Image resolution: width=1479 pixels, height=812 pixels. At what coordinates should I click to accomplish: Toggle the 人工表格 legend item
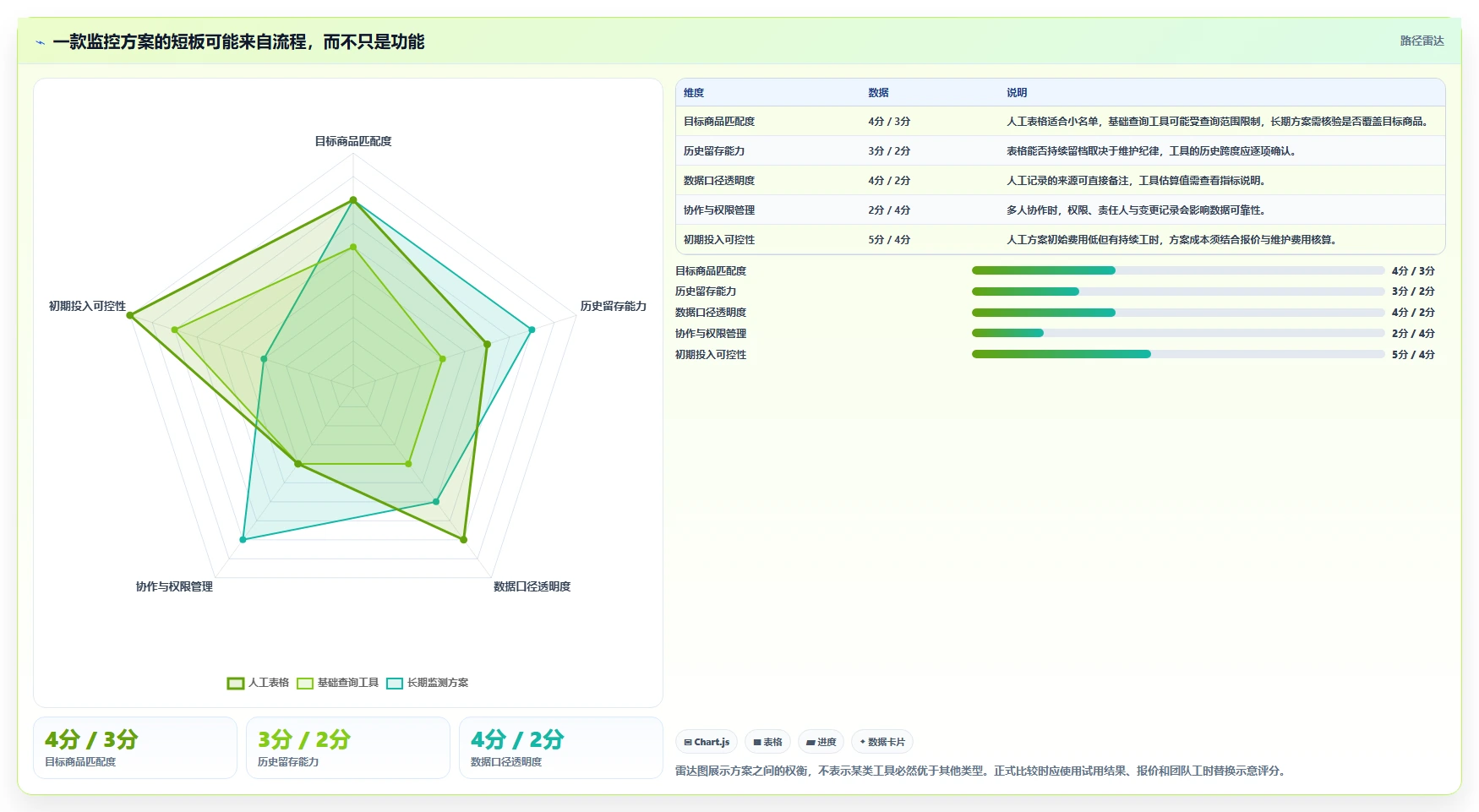pyautogui.click(x=258, y=683)
